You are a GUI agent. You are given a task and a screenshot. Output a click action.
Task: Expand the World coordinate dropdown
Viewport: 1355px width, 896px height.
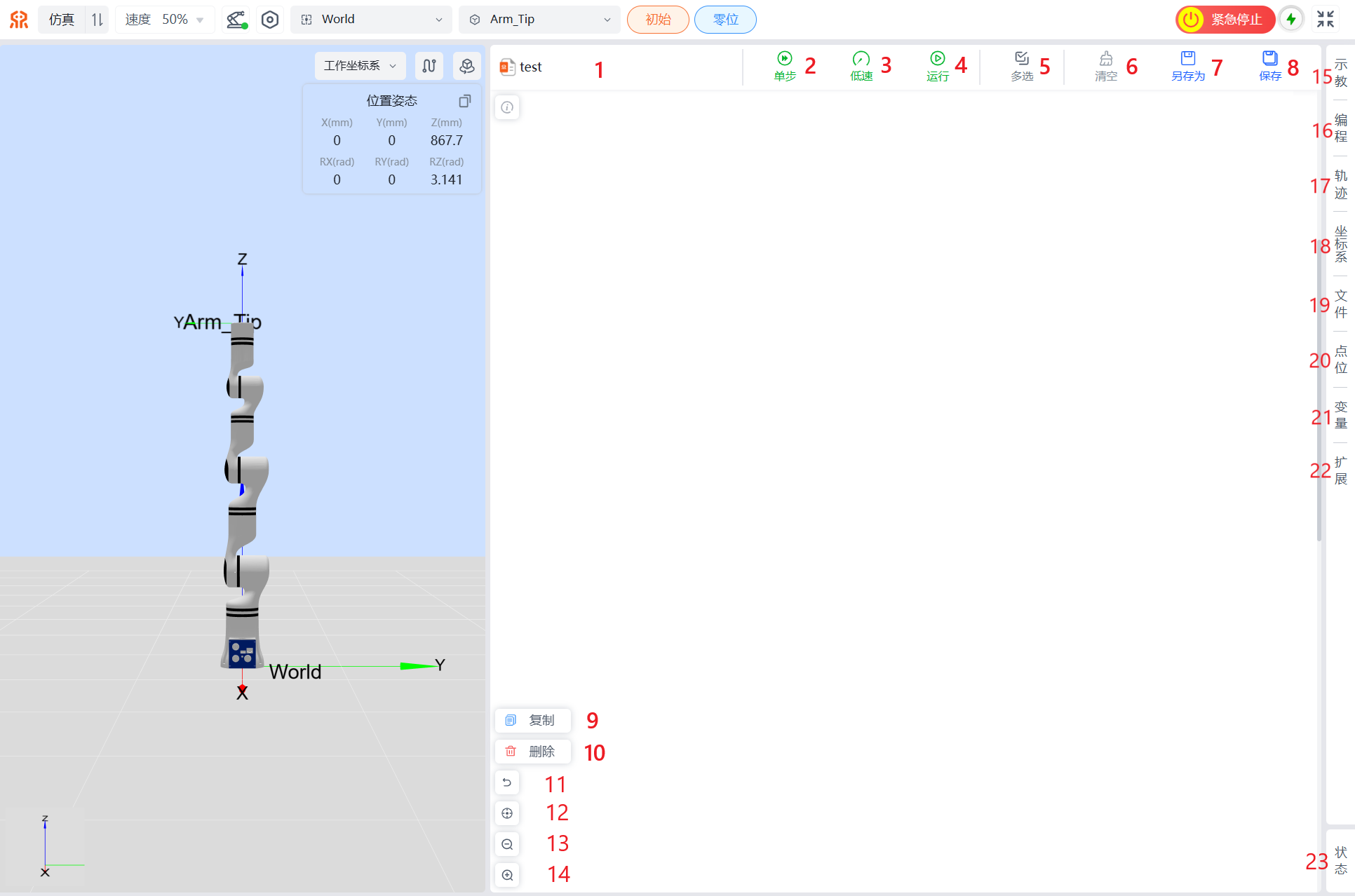pos(371,20)
